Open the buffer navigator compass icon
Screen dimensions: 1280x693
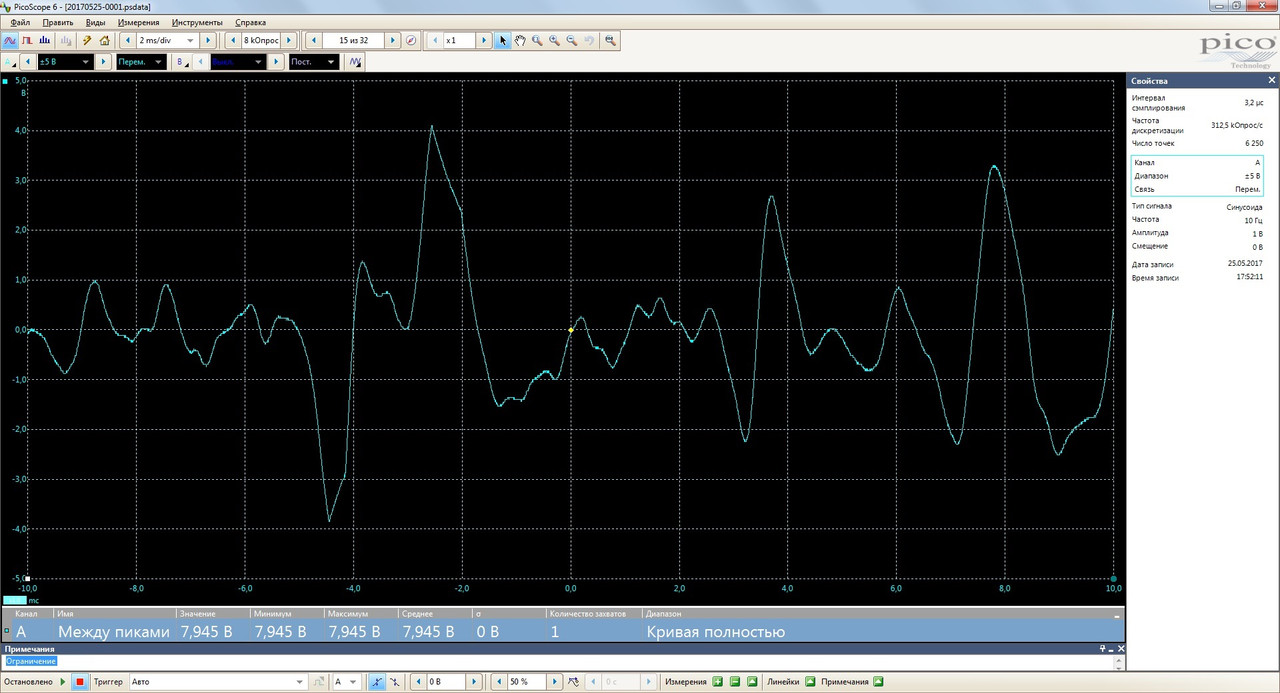point(410,40)
